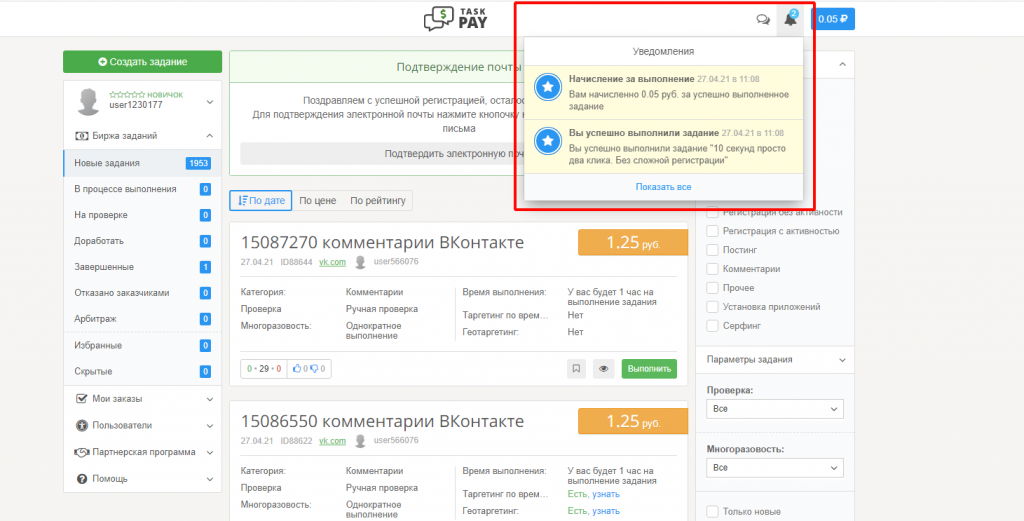Click user566076 in task 15087270
Image resolution: width=1024 pixels, height=521 pixels.
click(396, 262)
